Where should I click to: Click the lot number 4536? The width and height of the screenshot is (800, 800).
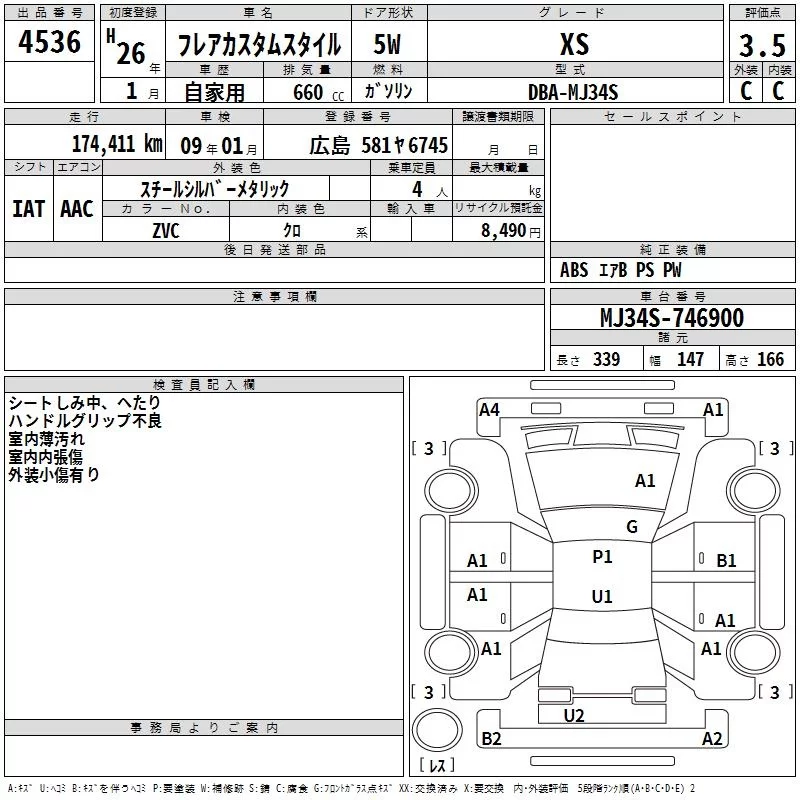click(50, 43)
